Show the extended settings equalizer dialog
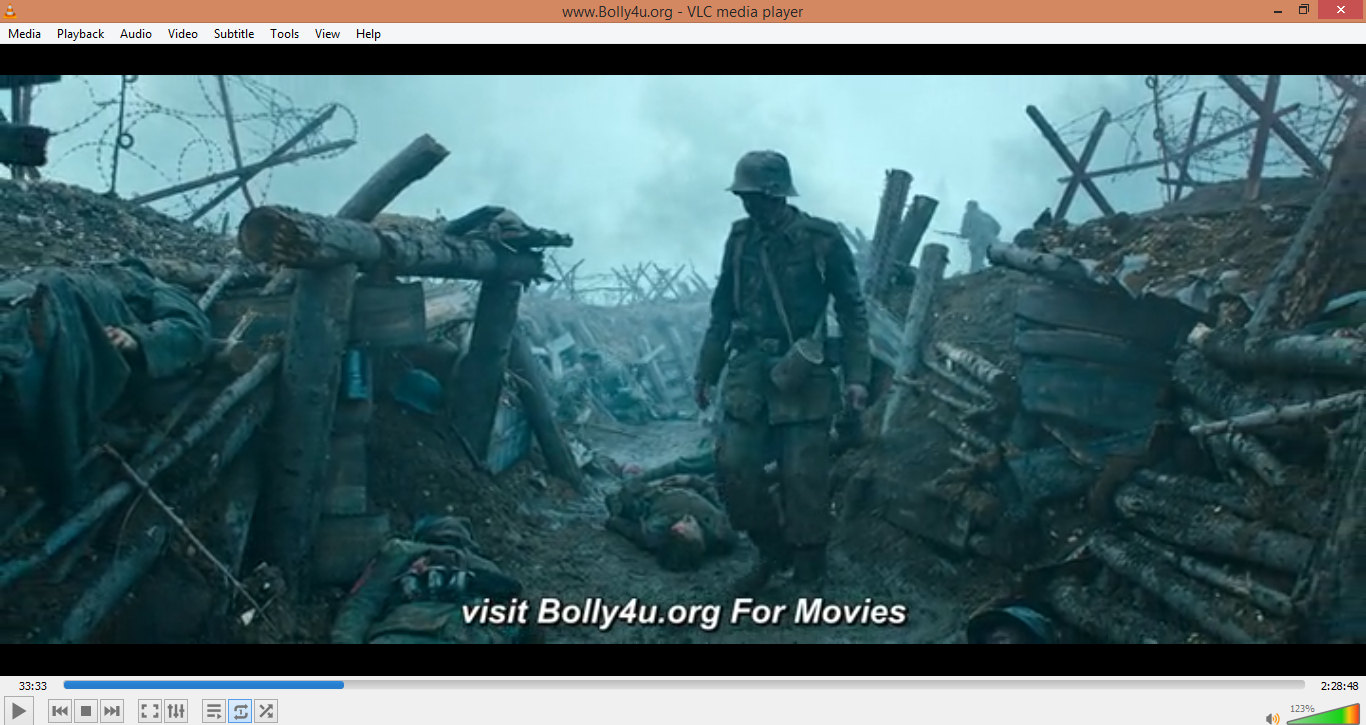The image size is (1366, 725). pos(176,712)
